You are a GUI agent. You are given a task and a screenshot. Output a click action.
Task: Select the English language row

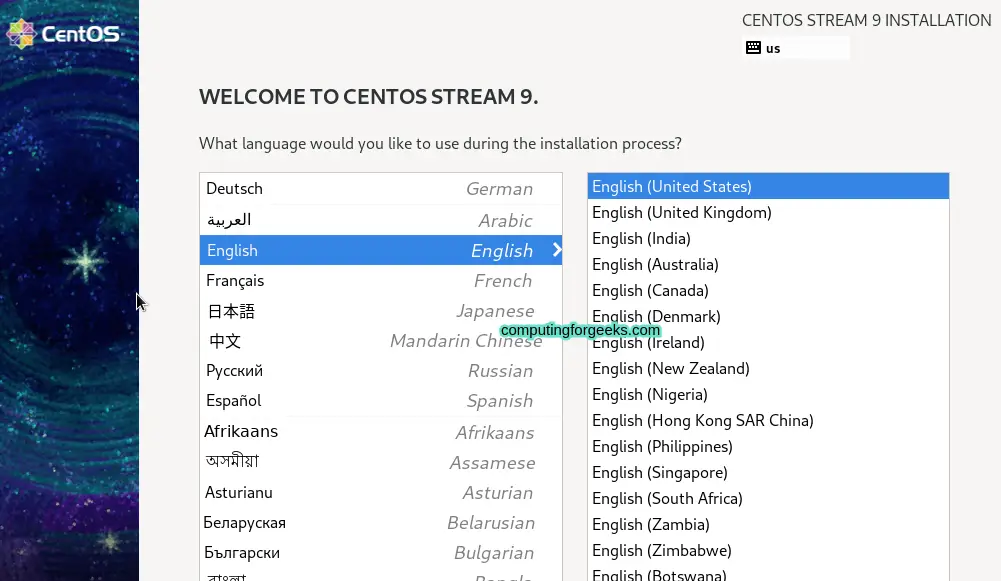[x=381, y=250]
